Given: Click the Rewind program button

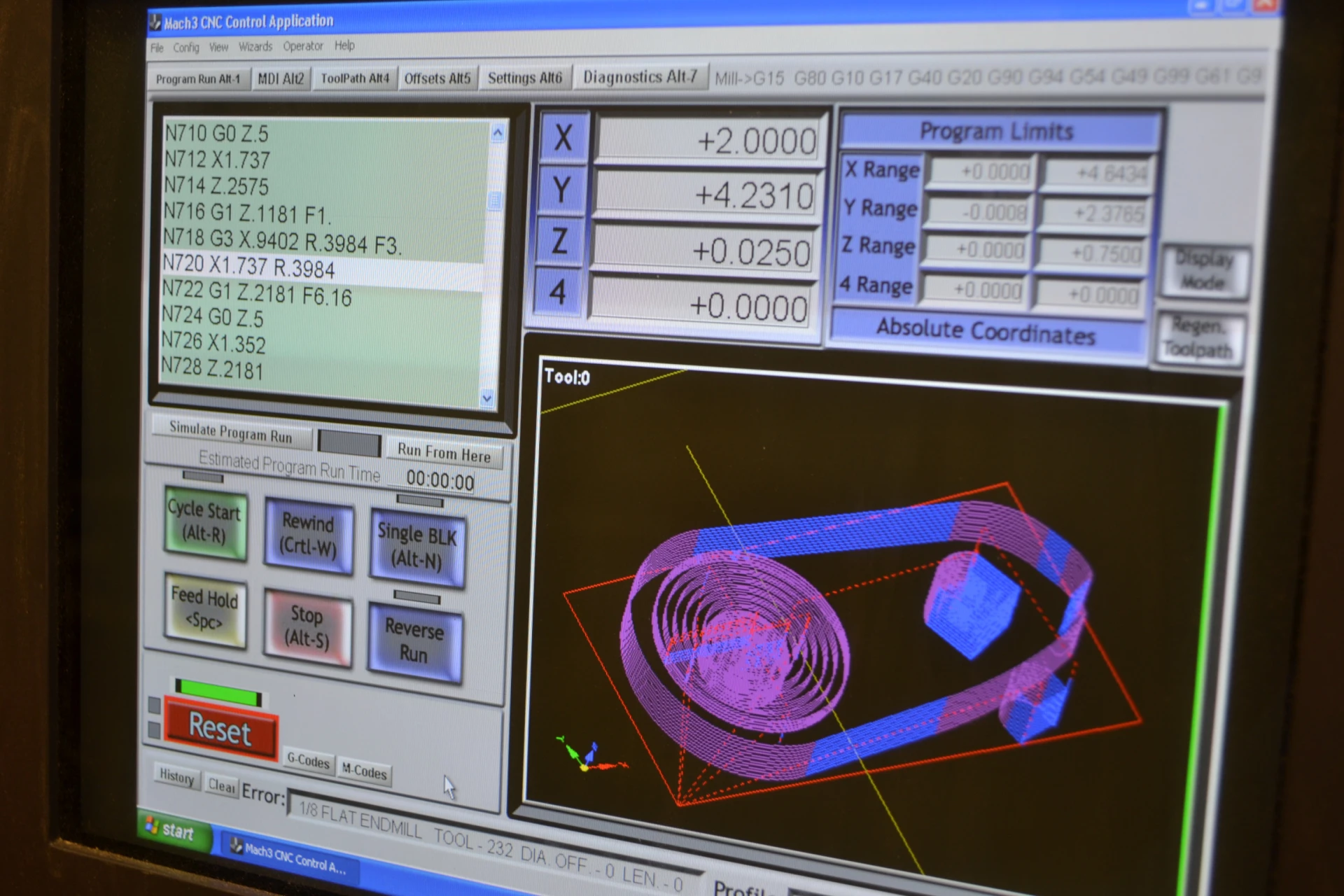Looking at the screenshot, I should [x=308, y=535].
